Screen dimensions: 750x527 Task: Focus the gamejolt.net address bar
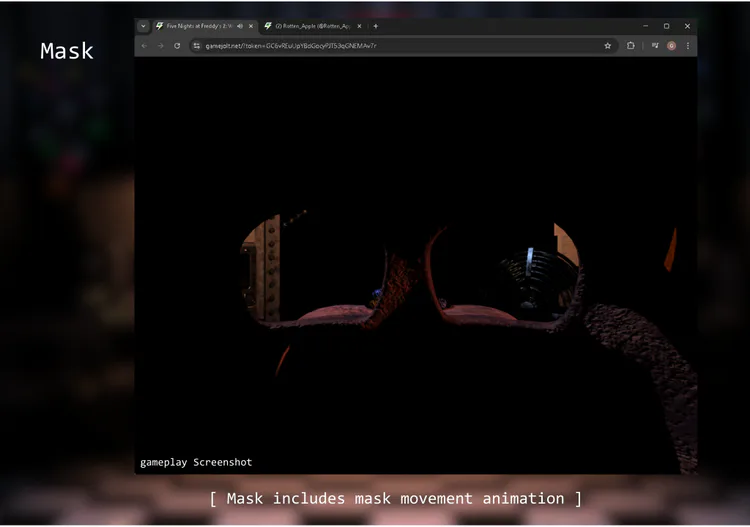403,46
